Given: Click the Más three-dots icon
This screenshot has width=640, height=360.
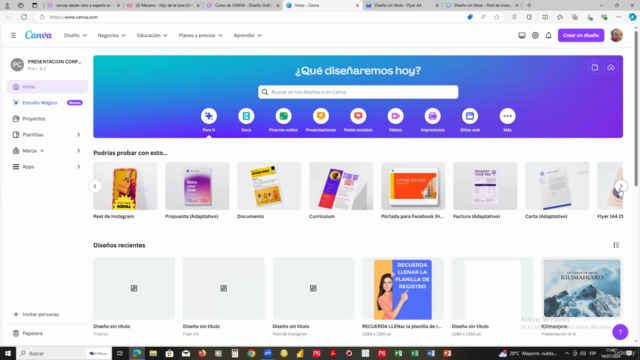Looking at the screenshot, I should 507,116.
